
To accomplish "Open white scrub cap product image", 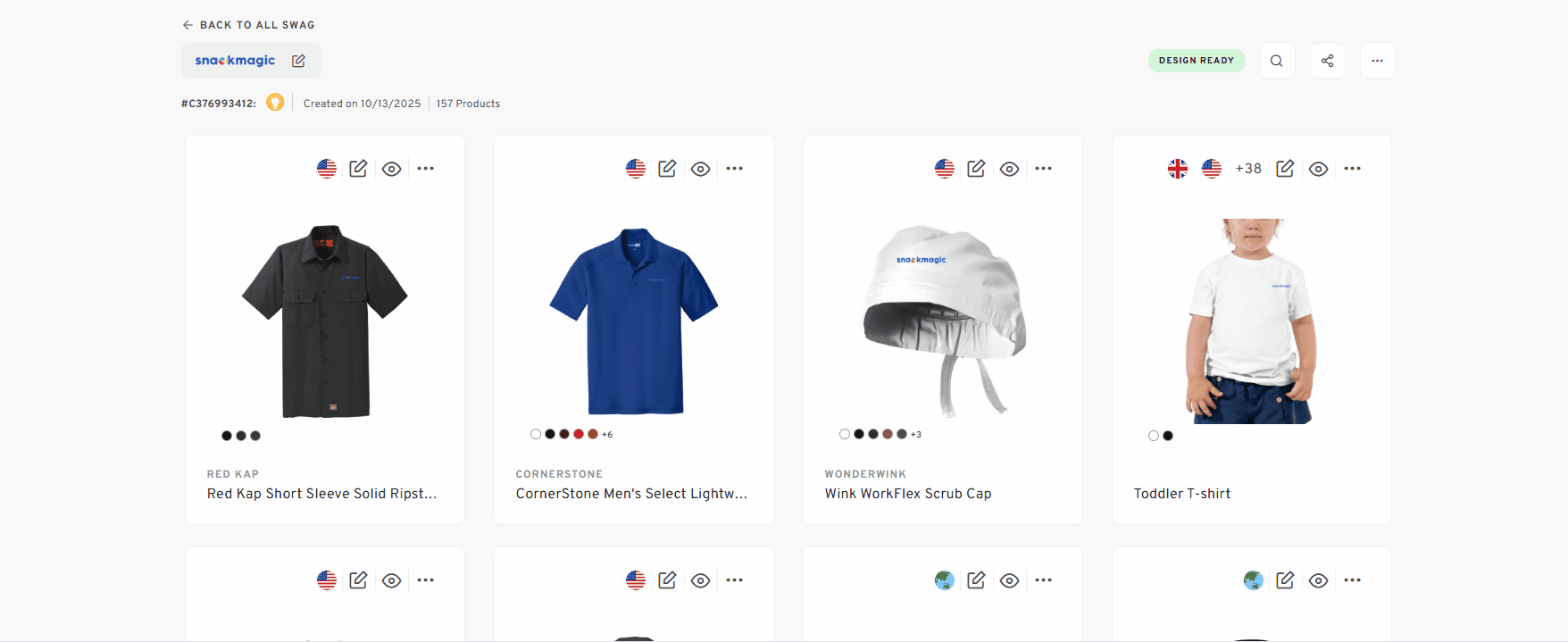I will pyautogui.click(x=943, y=321).
